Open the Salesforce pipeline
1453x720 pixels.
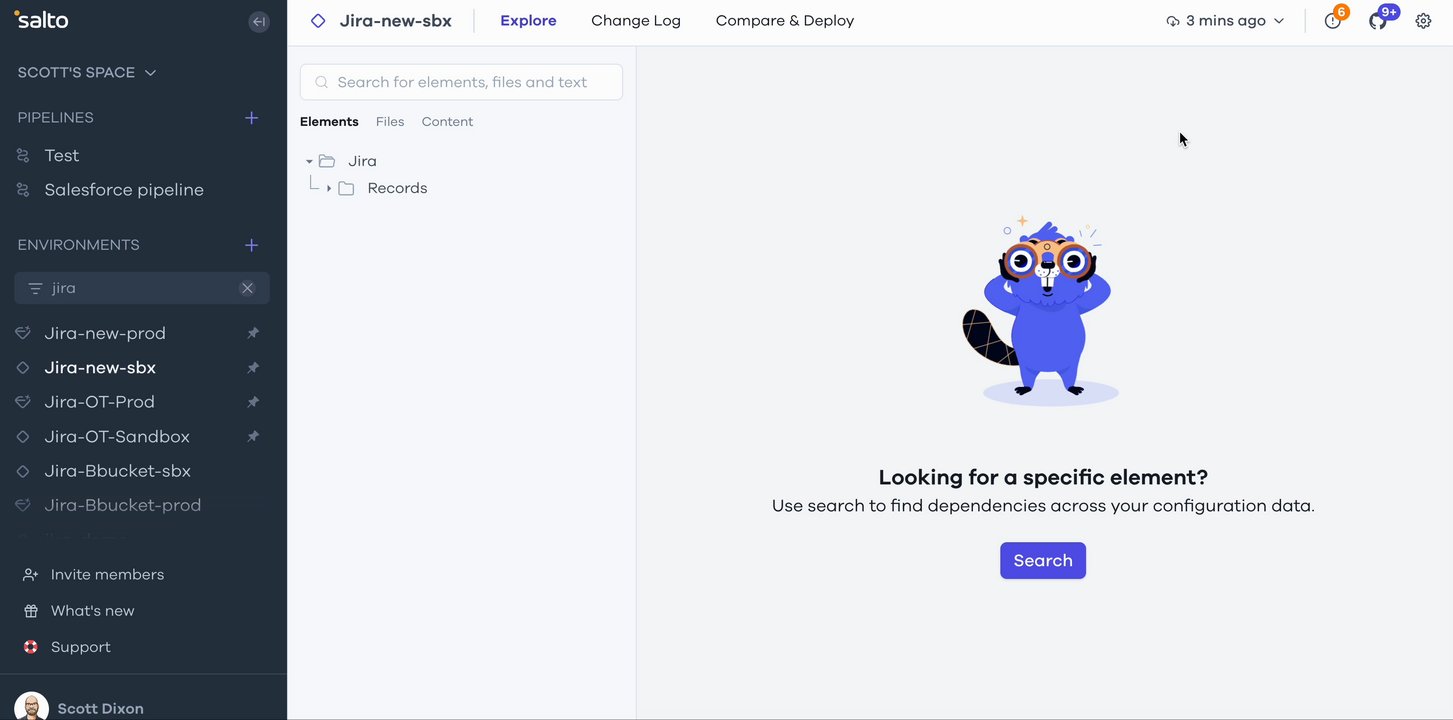(124, 190)
